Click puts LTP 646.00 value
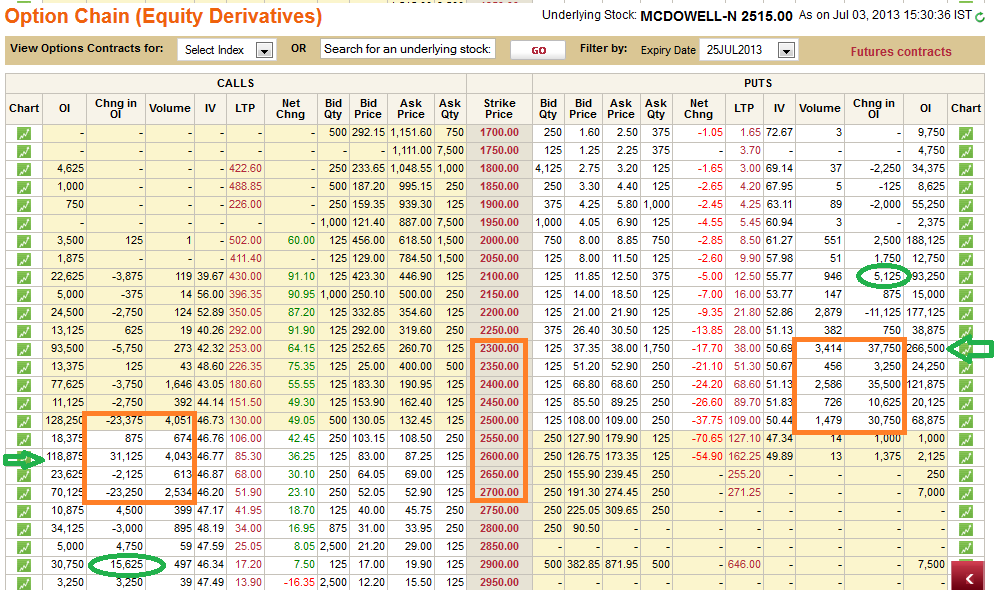Image resolution: width=997 pixels, height=590 pixels. click(x=745, y=564)
